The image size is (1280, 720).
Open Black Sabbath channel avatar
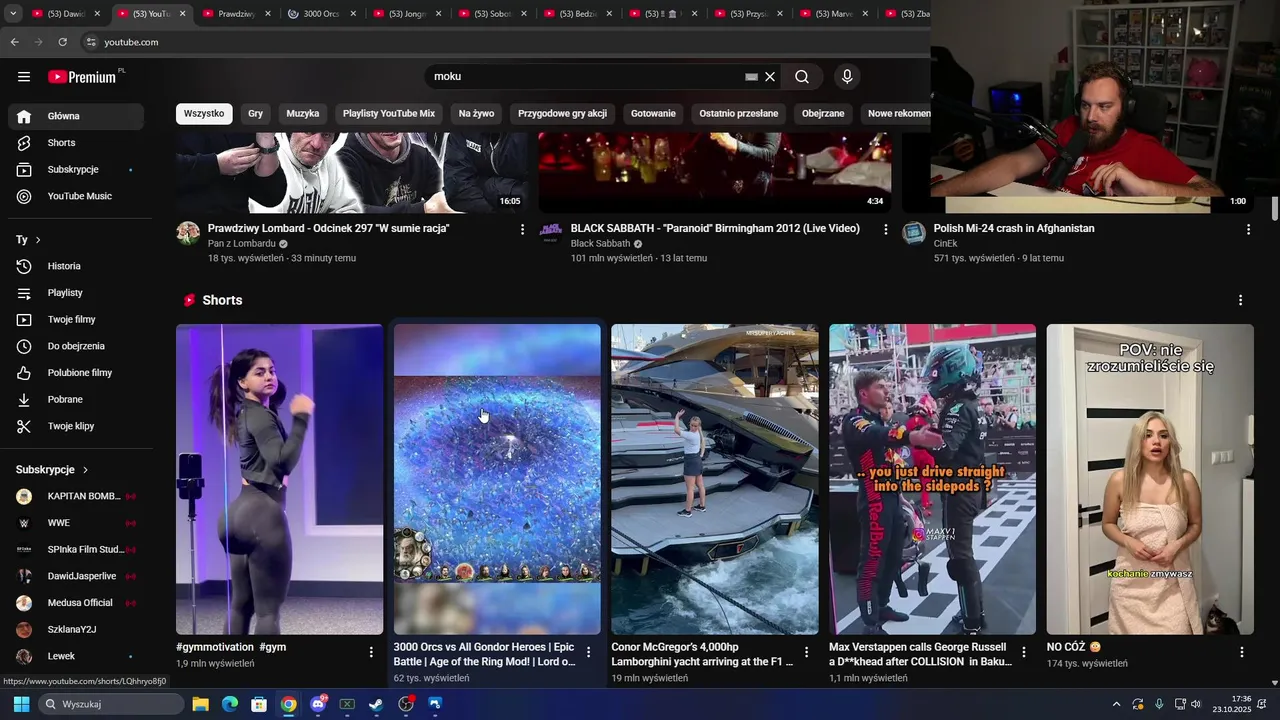click(551, 233)
